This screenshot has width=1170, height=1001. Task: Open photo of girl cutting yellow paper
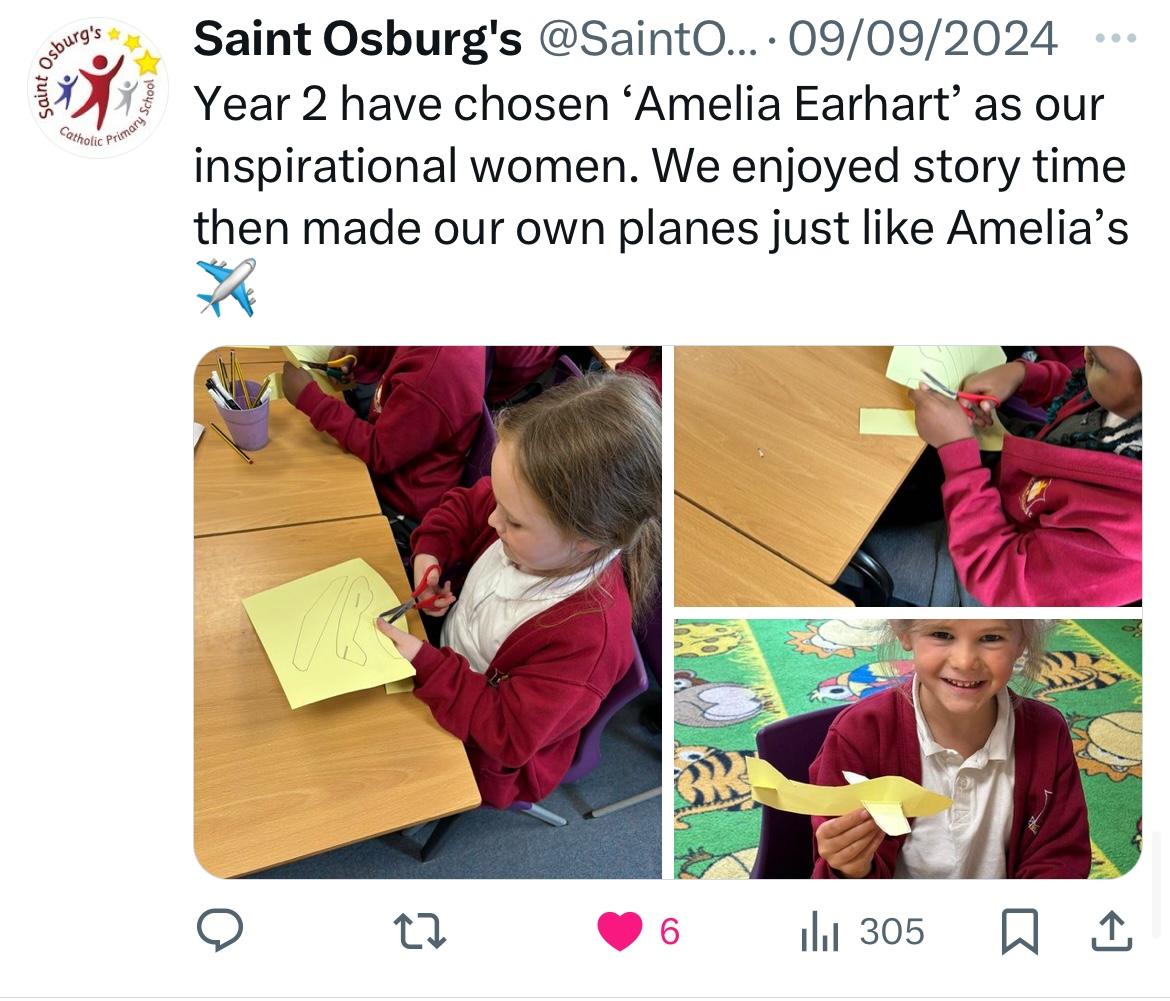click(428, 612)
